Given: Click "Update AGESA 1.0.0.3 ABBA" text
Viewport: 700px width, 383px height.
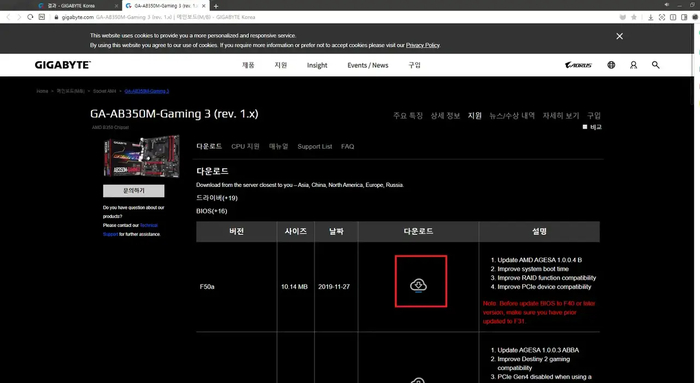Looking at the screenshot, I should [x=538, y=350].
